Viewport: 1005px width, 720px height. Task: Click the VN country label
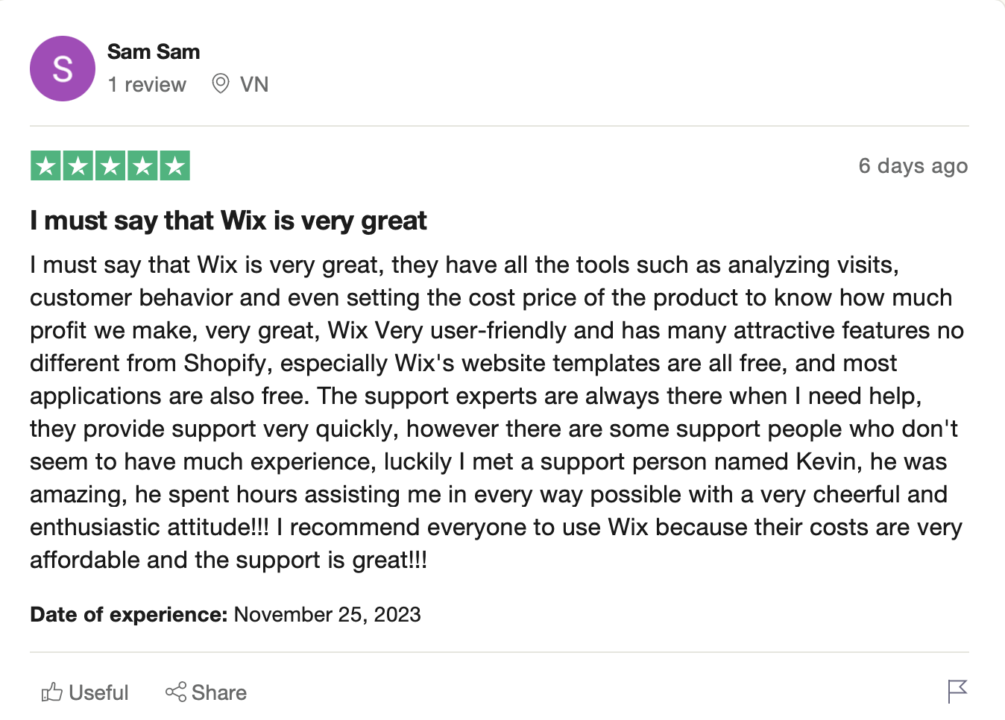255,84
